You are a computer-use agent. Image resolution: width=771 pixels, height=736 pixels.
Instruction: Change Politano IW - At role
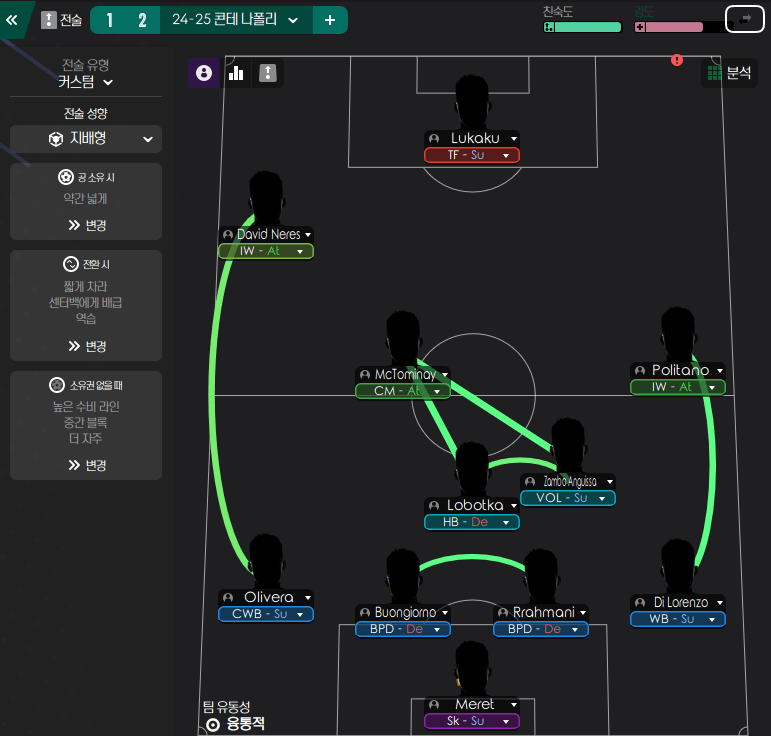[678, 387]
